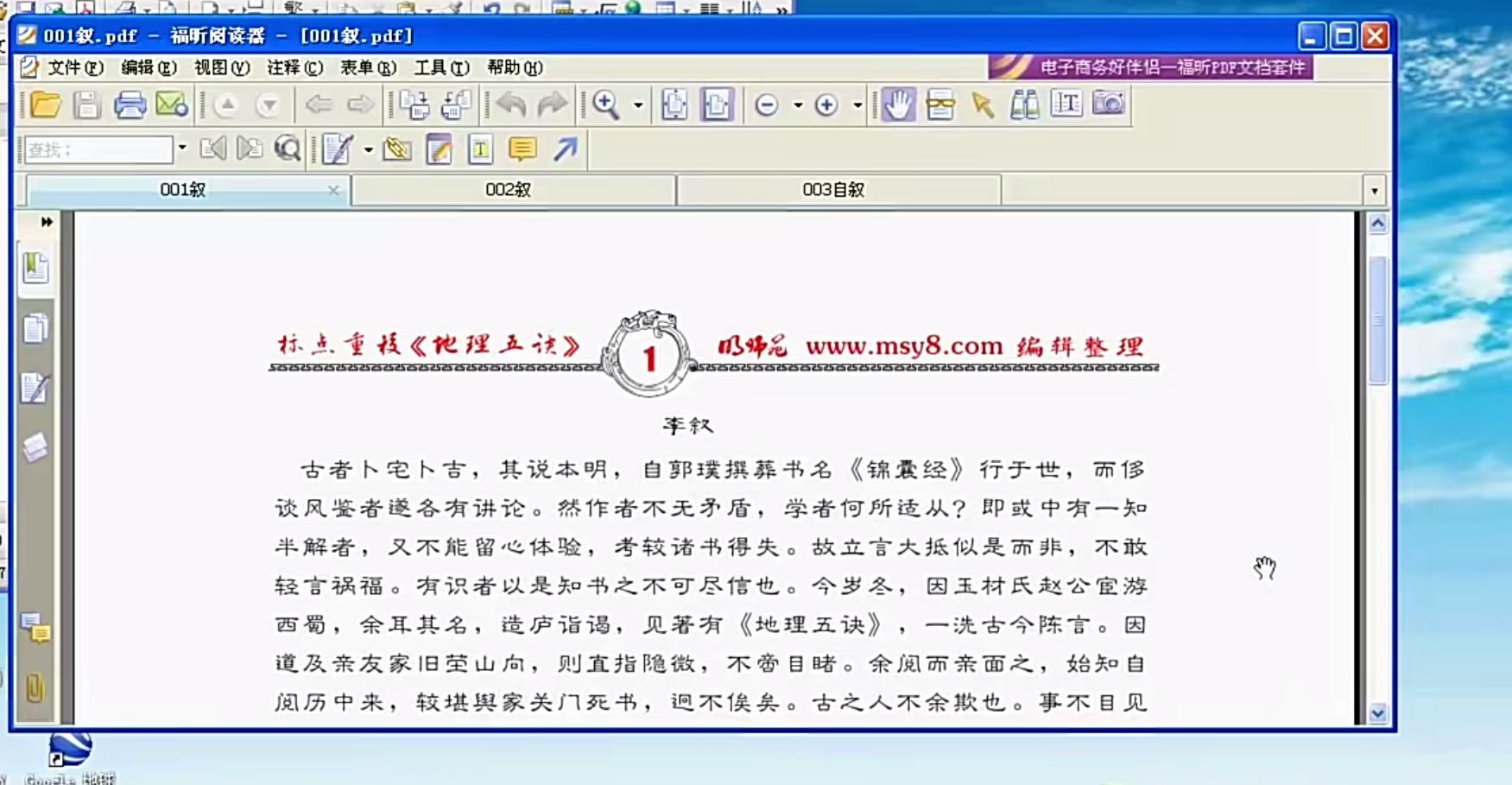Select the Hand tool in the toolbar
This screenshot has width=1512, height=785.
(x=898, y=104)
